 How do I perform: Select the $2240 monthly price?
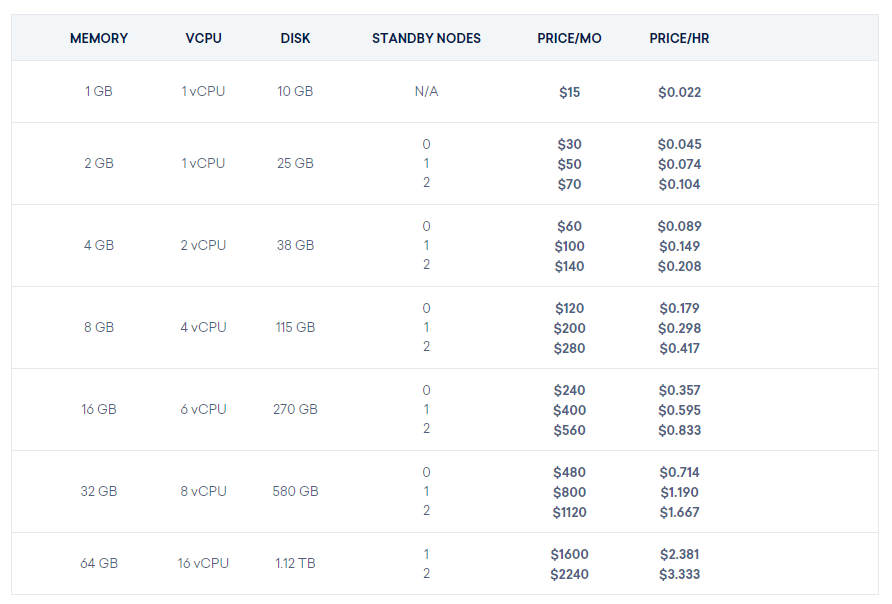tap(569, 574)
